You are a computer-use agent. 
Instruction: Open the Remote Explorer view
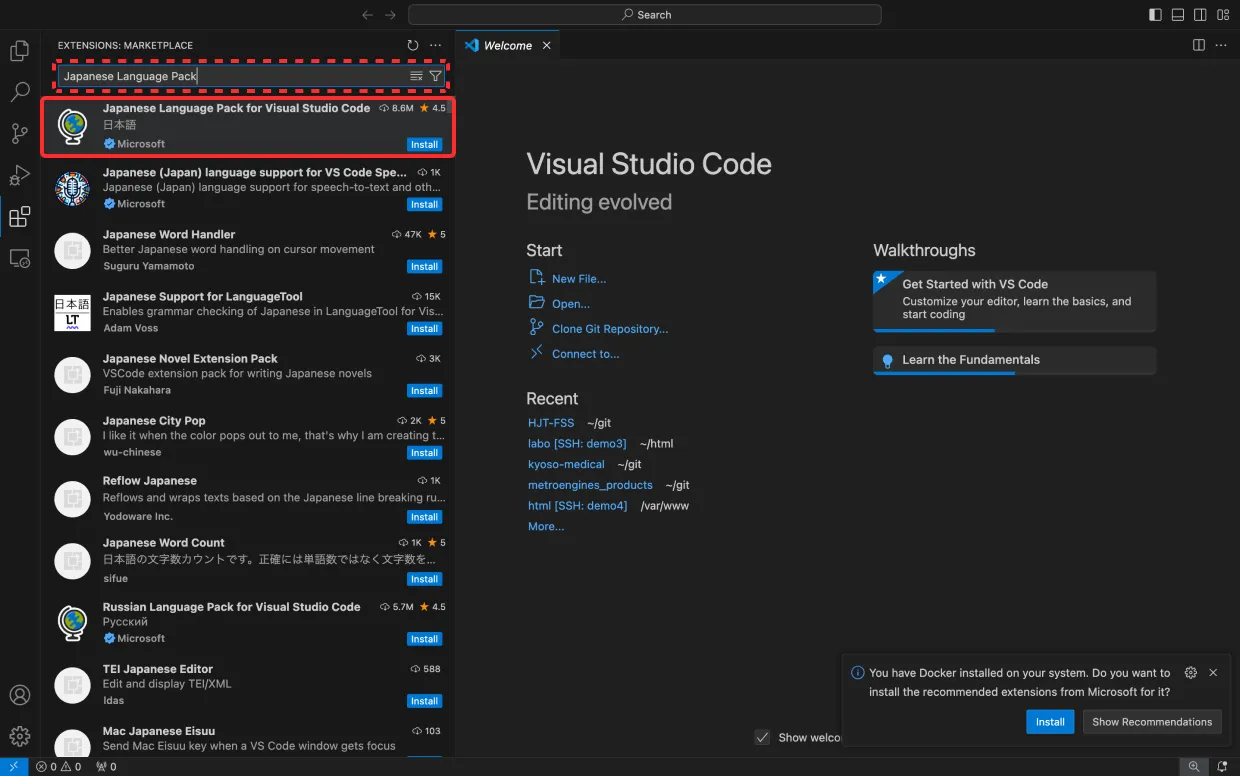[19, 259]
